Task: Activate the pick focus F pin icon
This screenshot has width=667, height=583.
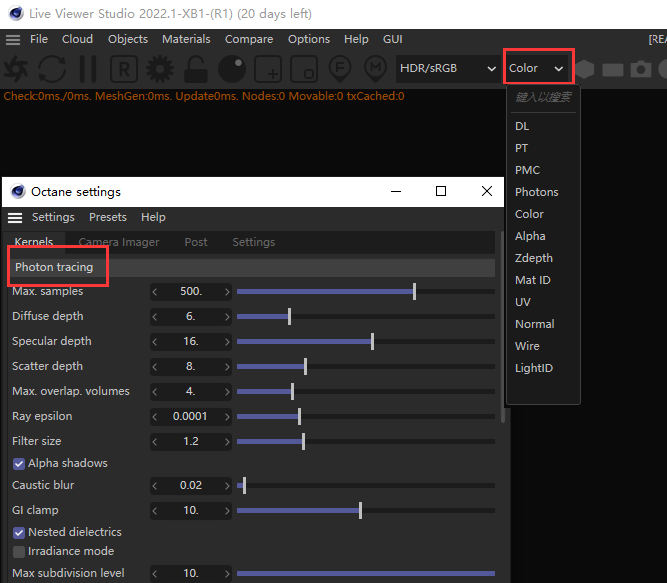Action: click(339, 68)
